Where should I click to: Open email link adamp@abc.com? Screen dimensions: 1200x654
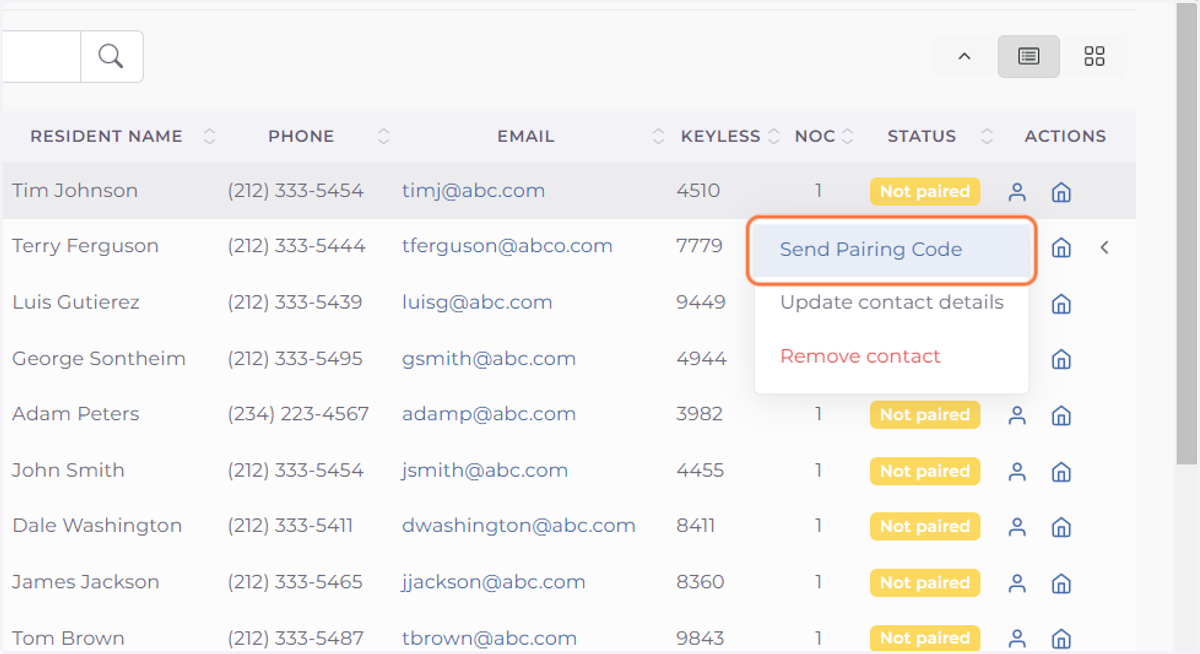[489, 414]
